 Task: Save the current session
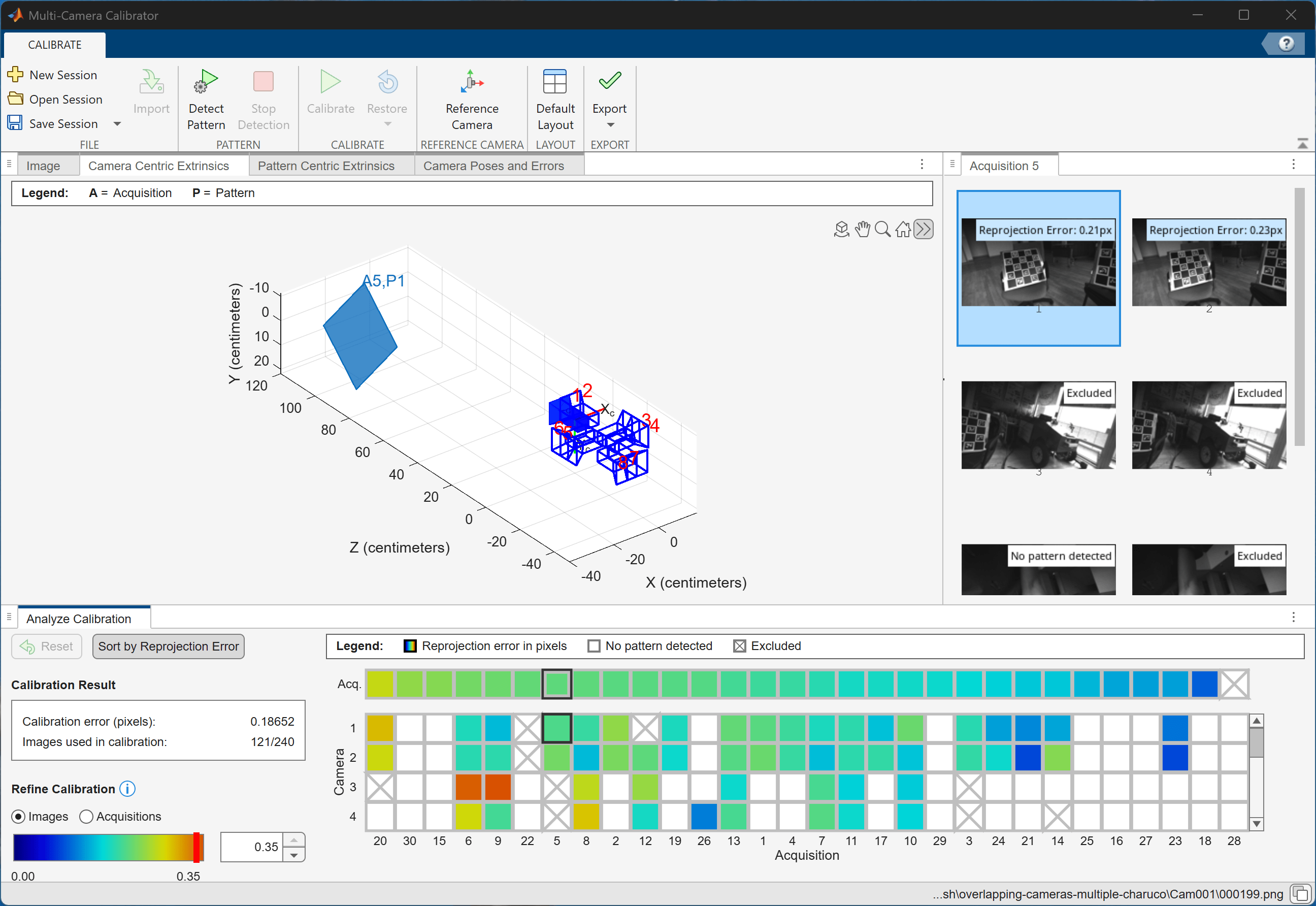[x=53, y=124]
